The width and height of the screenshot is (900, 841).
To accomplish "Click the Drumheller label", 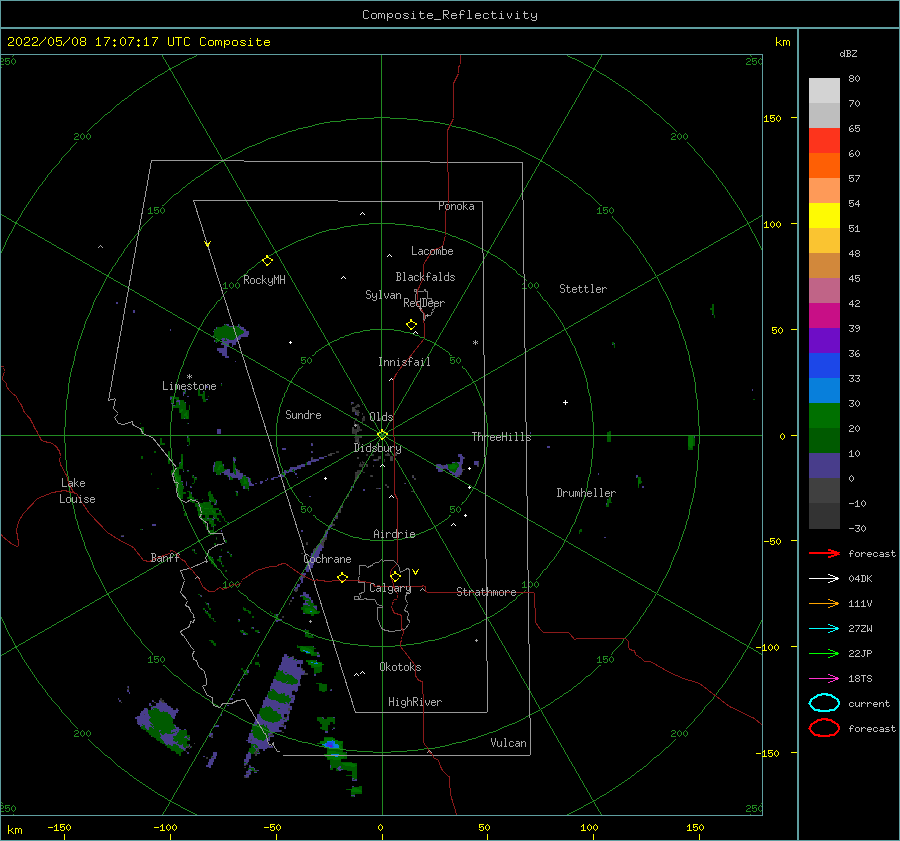I will (x=586, y=493).
